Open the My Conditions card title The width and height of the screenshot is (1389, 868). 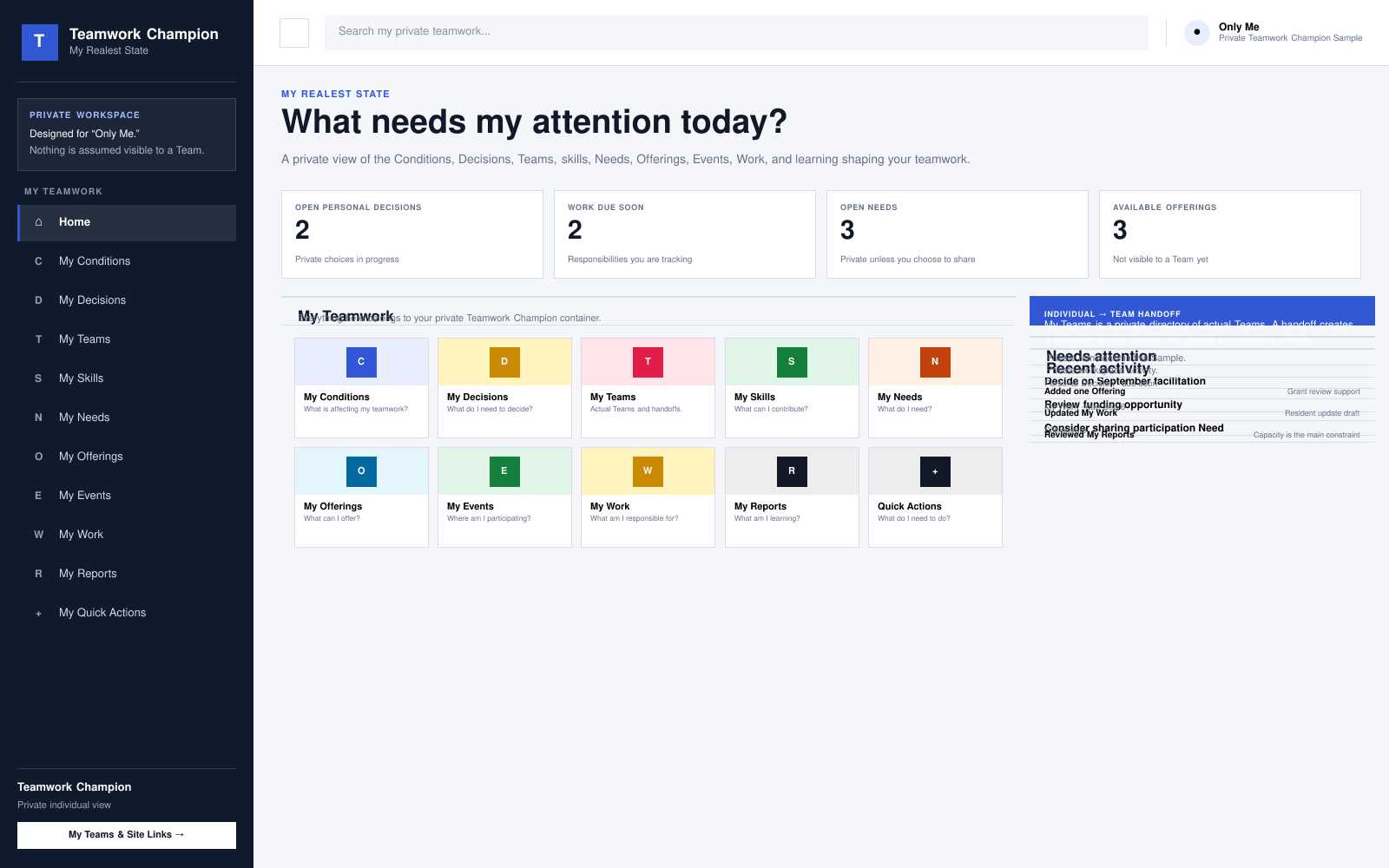click(337, 398)
